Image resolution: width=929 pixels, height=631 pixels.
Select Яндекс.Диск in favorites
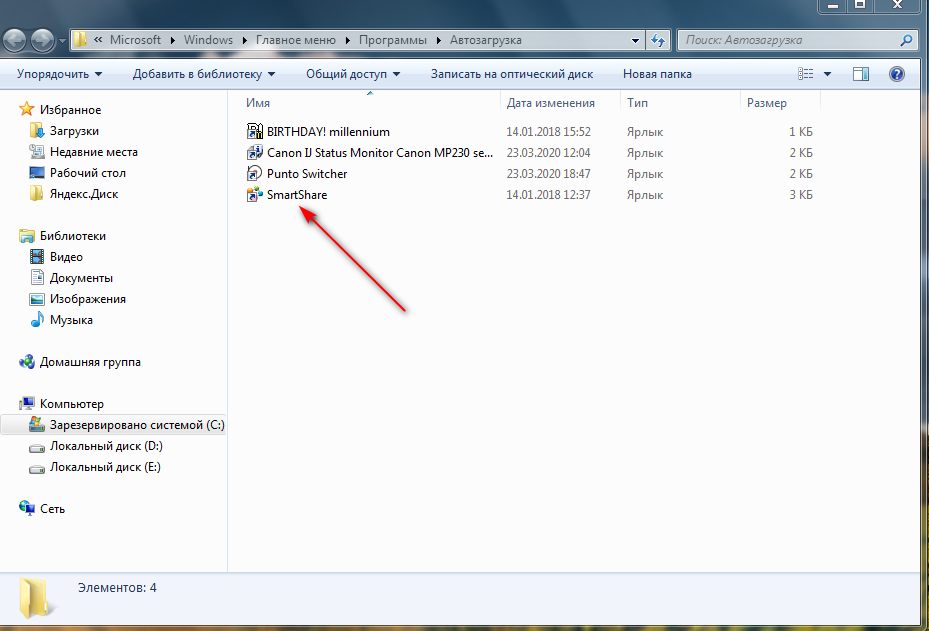point(84,194)
